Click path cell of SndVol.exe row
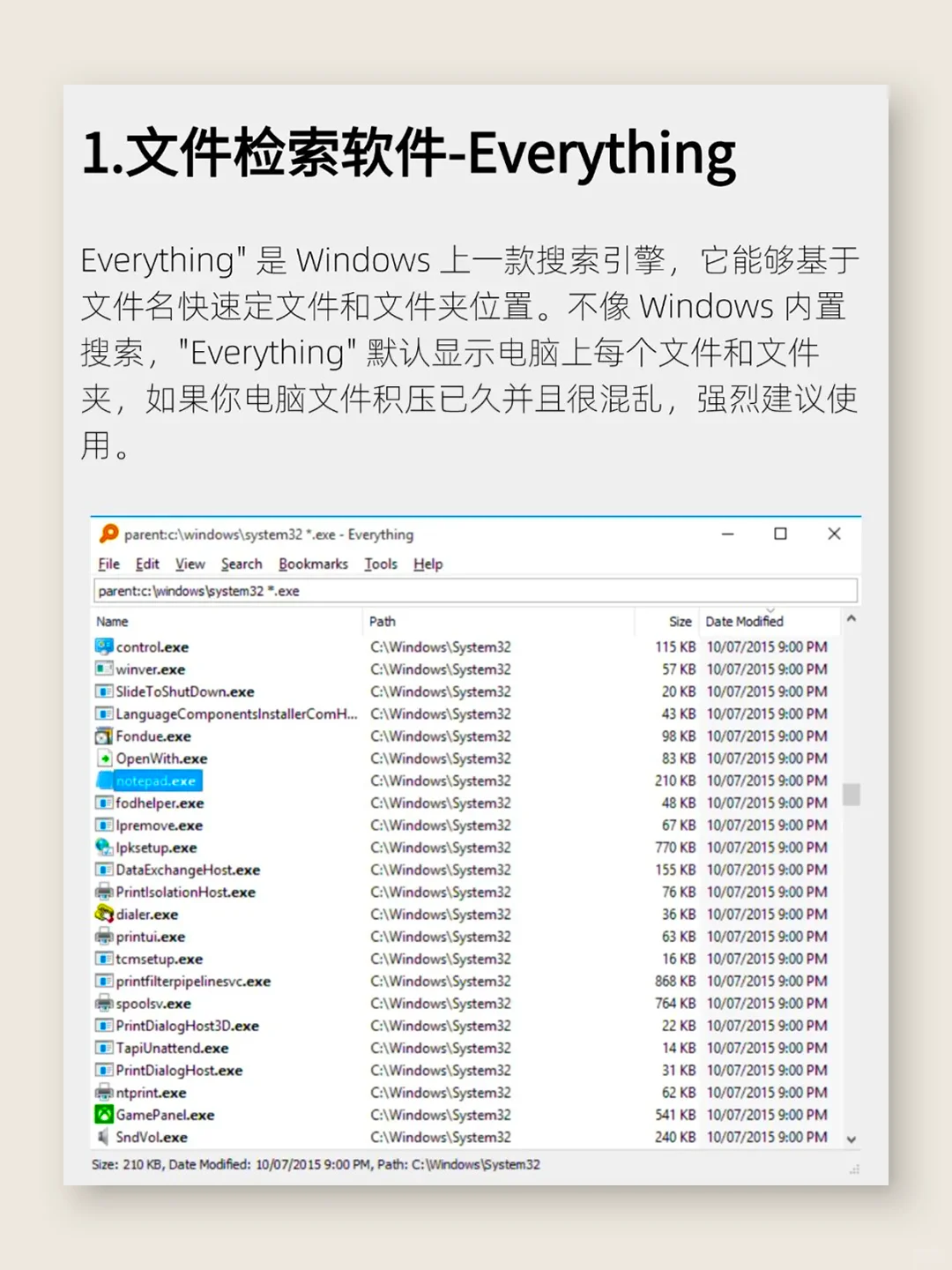952x1270 pixels. (440, 1137)
